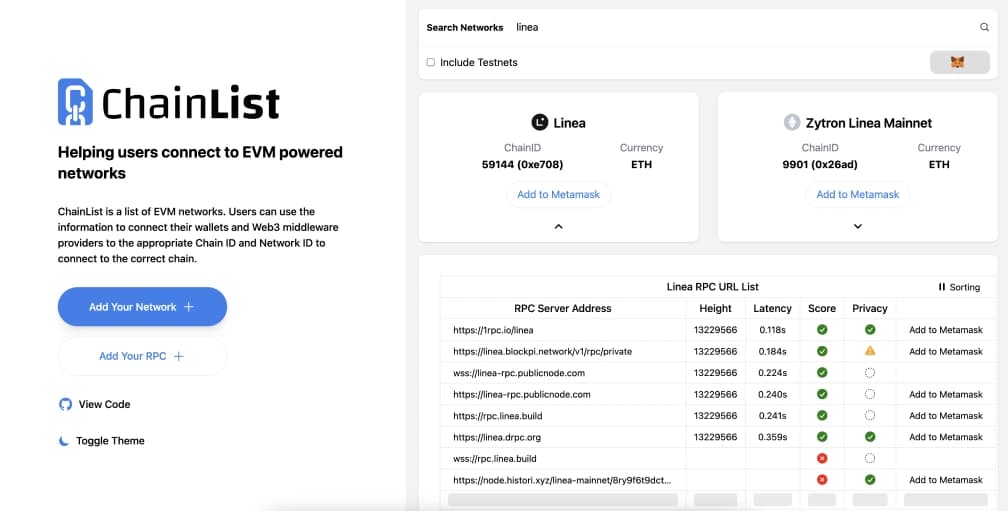1008x511 pixels.
Task: Open the View Code link
Action: 94,404
